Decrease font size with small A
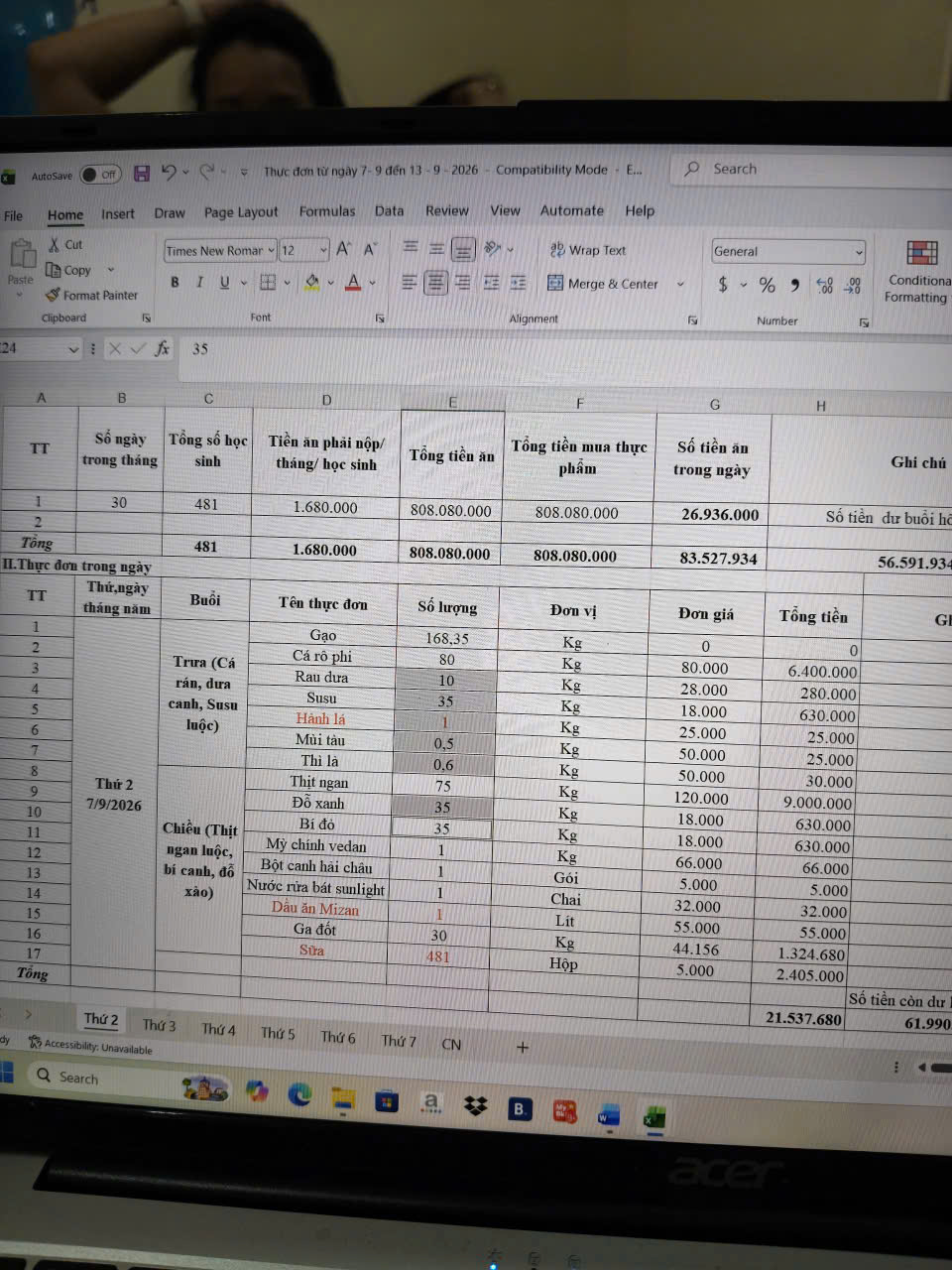This screenshot has width=952, height=1270. click(369, 250)
